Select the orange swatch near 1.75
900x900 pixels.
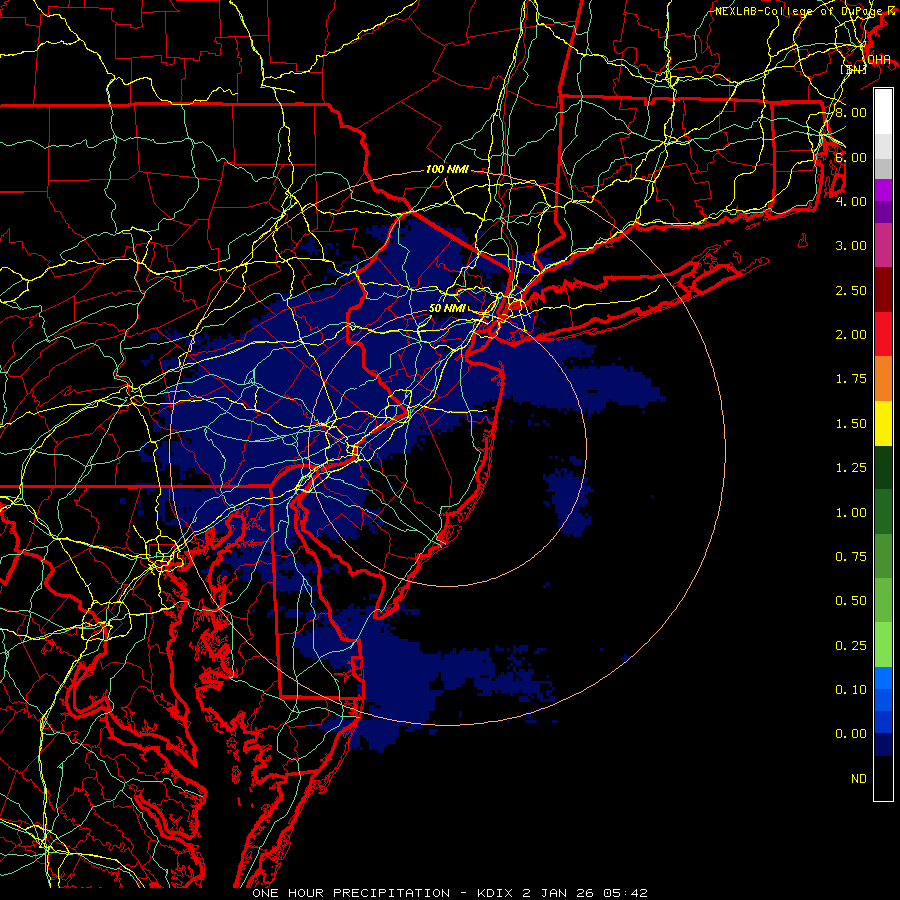[x=883, y=379]
